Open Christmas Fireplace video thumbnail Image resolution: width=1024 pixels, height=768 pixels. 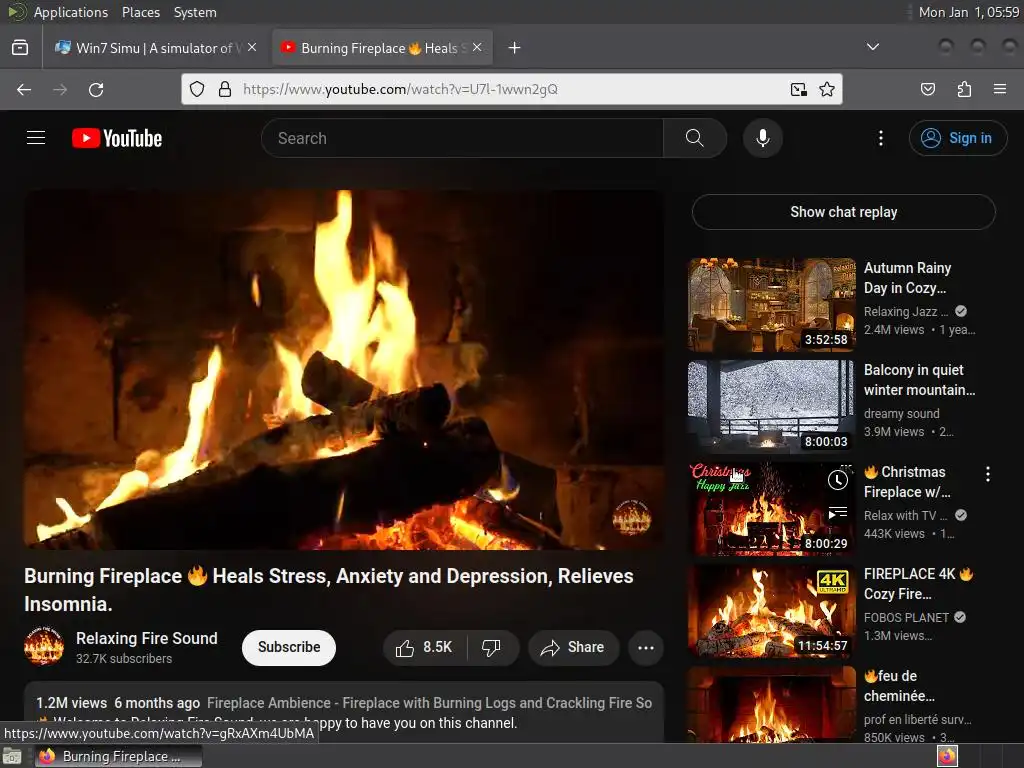pyautogui.click(x=771, y=509)
